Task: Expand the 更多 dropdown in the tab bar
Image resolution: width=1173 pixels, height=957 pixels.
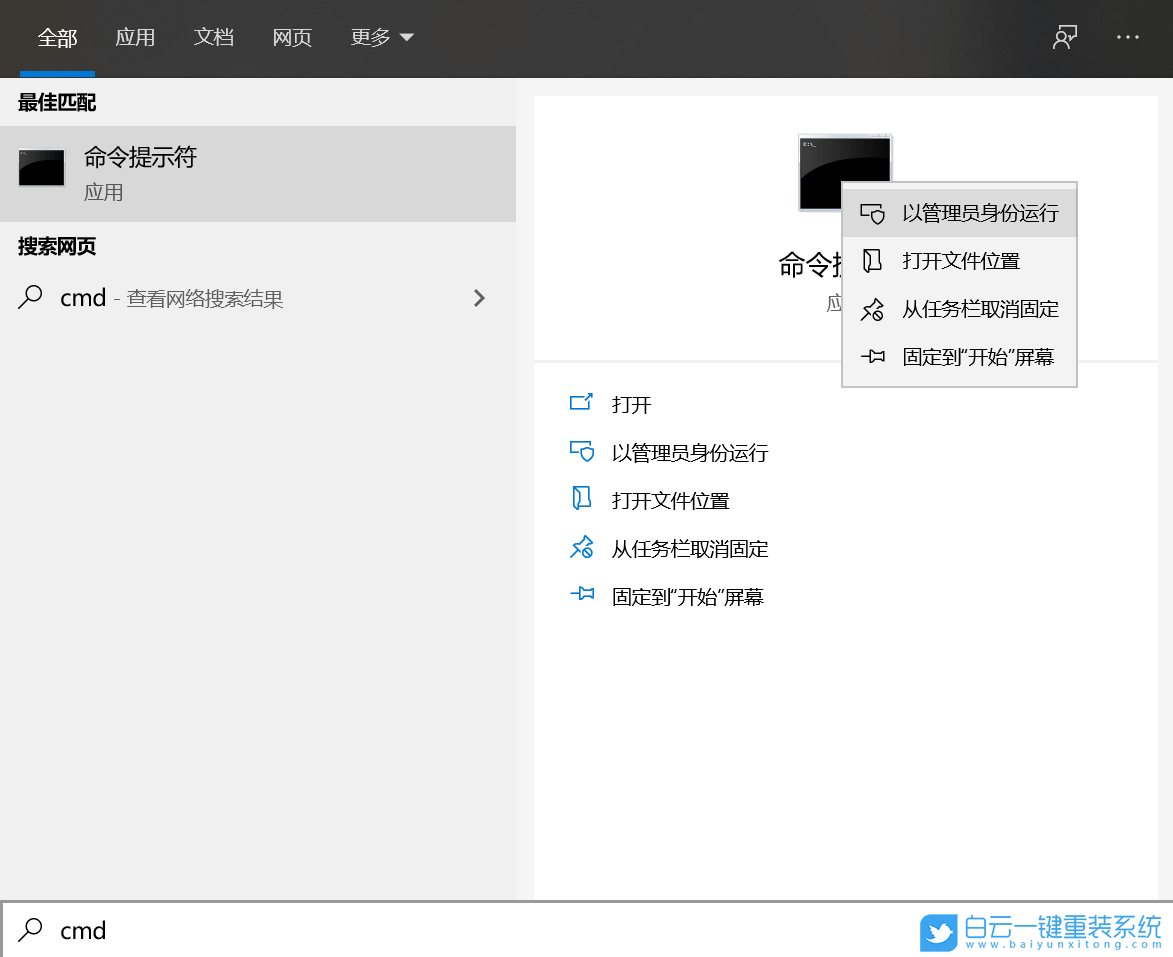Action: (x=383, y=36)
